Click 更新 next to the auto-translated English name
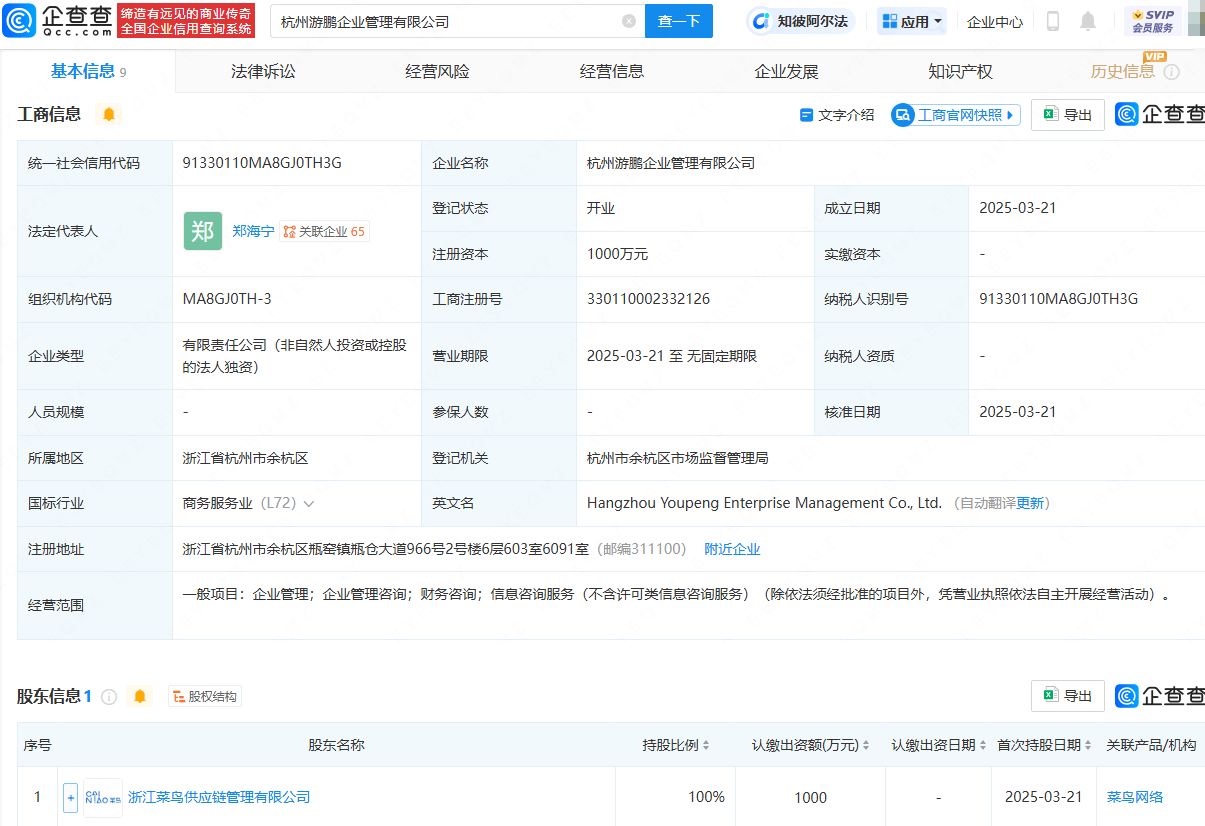The image size is (1205, 826). 1031,503
